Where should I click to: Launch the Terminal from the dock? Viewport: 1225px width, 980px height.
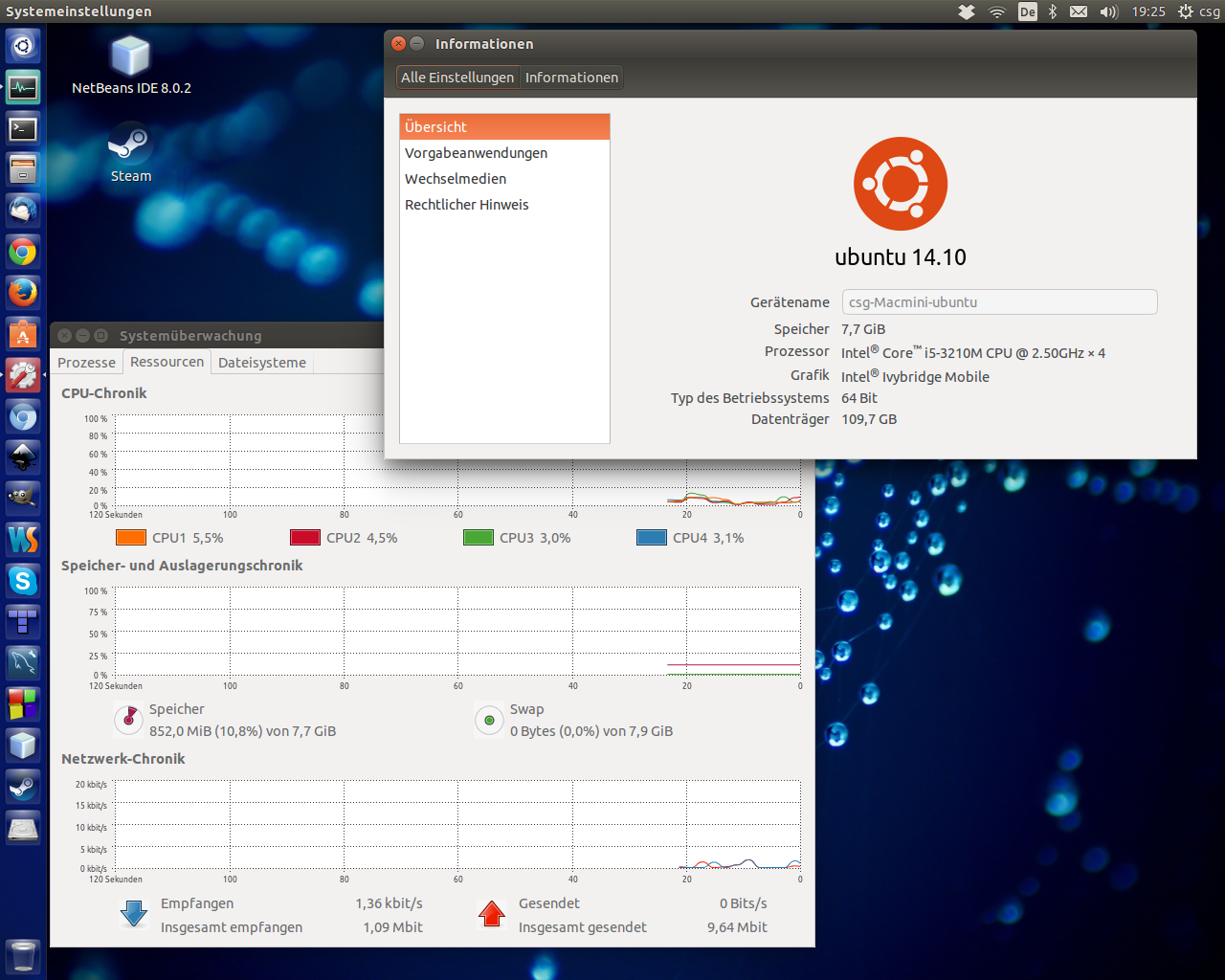pos(23,128)
